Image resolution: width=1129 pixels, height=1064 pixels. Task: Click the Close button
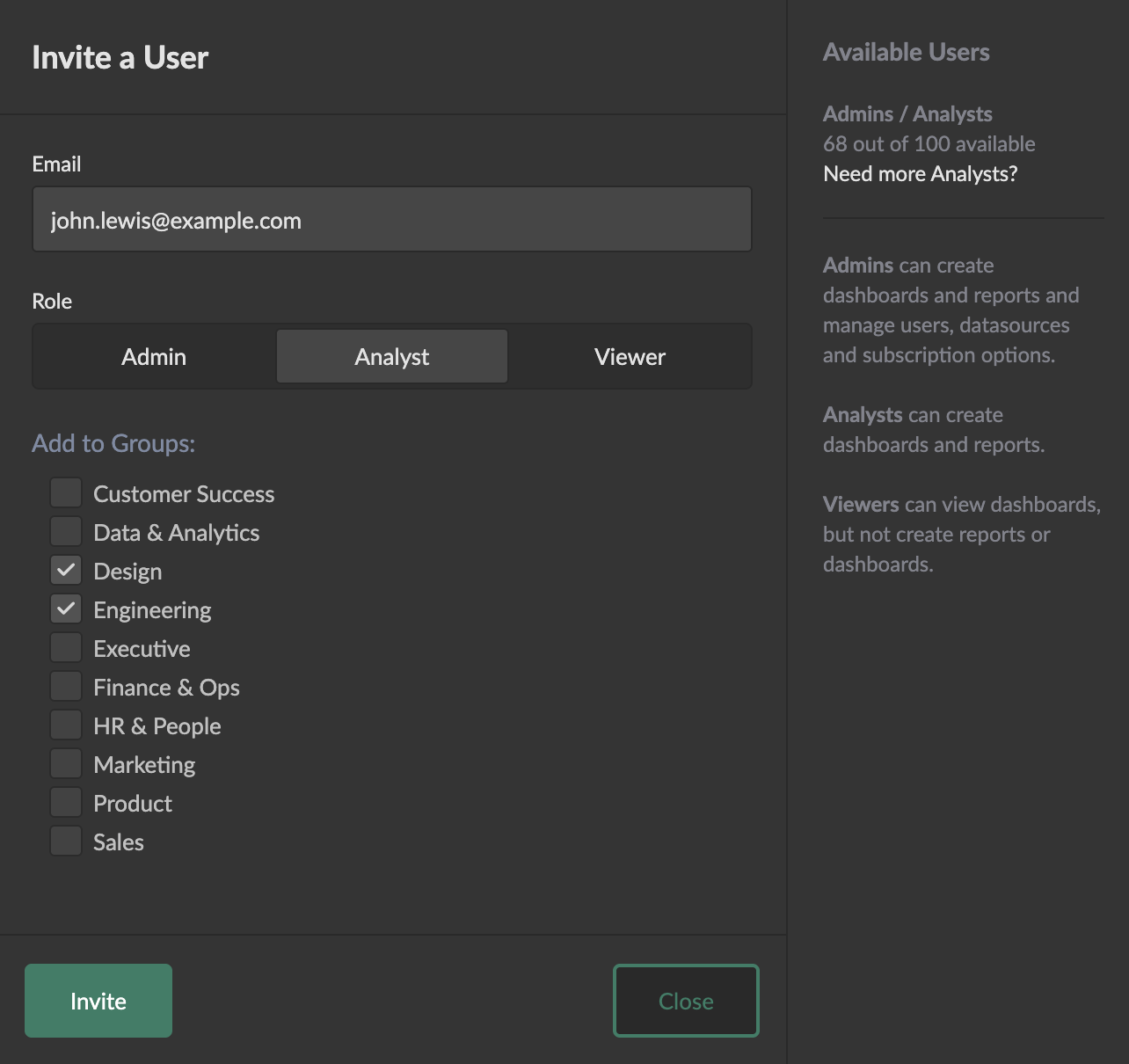(x=686, y=1001)
